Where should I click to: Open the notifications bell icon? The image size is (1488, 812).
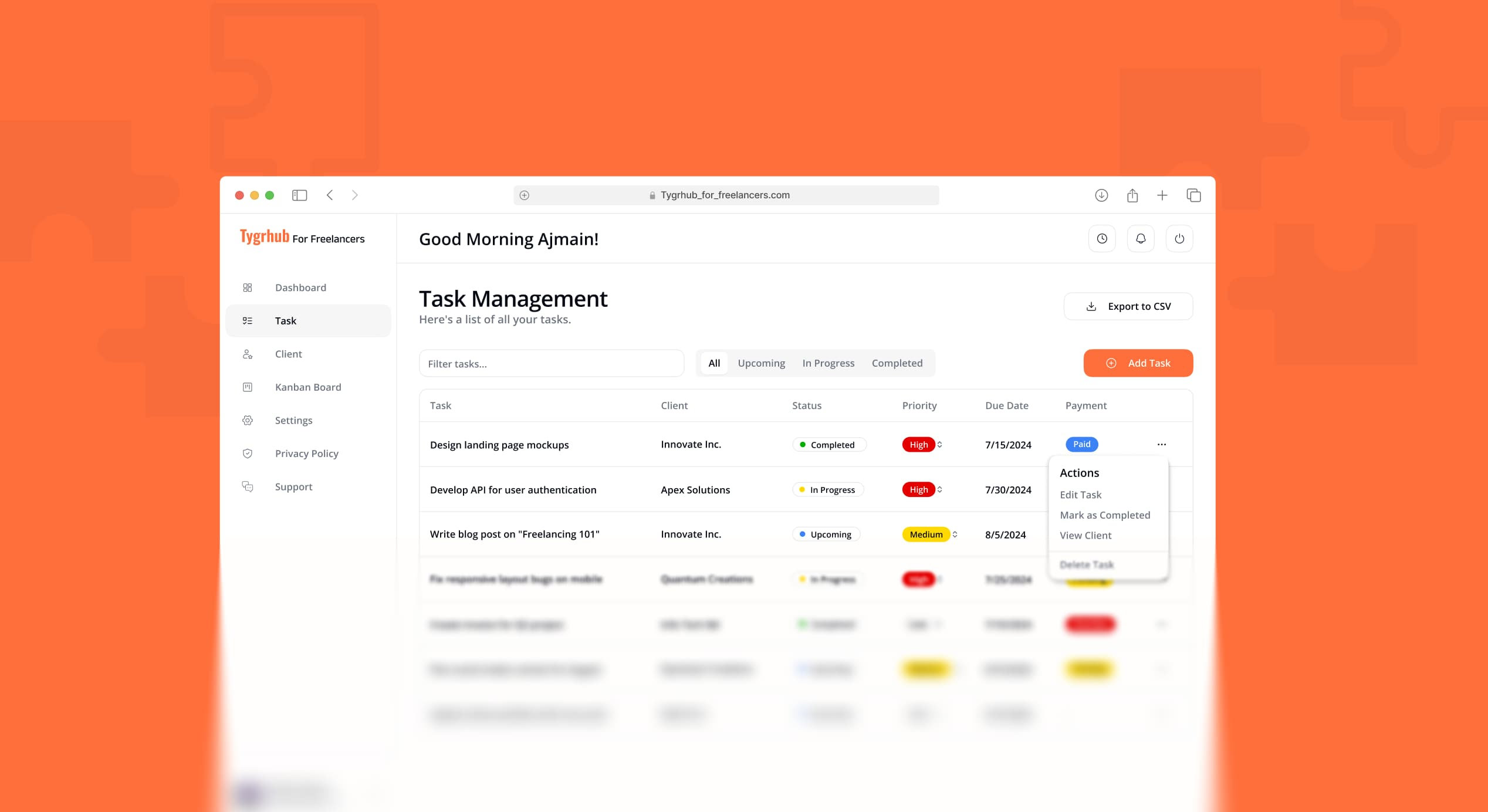tap(1141, 238)
